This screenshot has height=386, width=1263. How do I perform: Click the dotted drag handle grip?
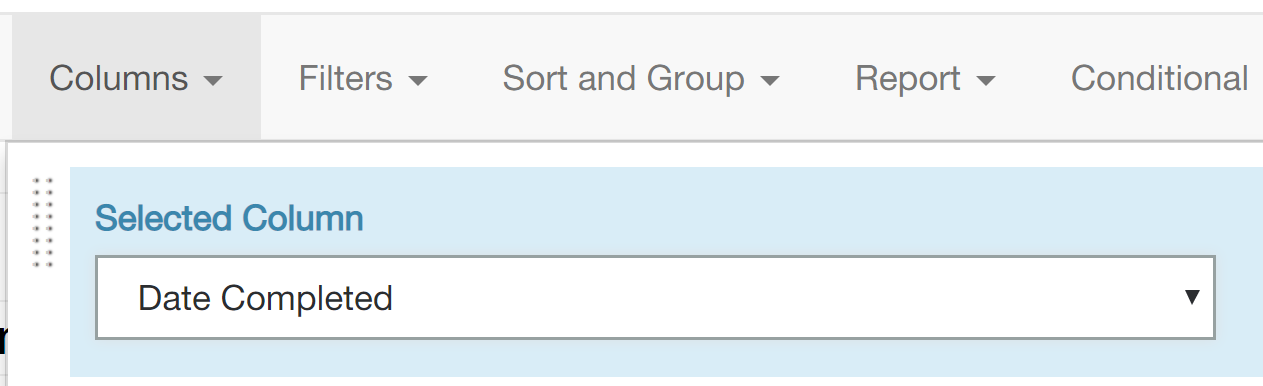click(42, 222)
